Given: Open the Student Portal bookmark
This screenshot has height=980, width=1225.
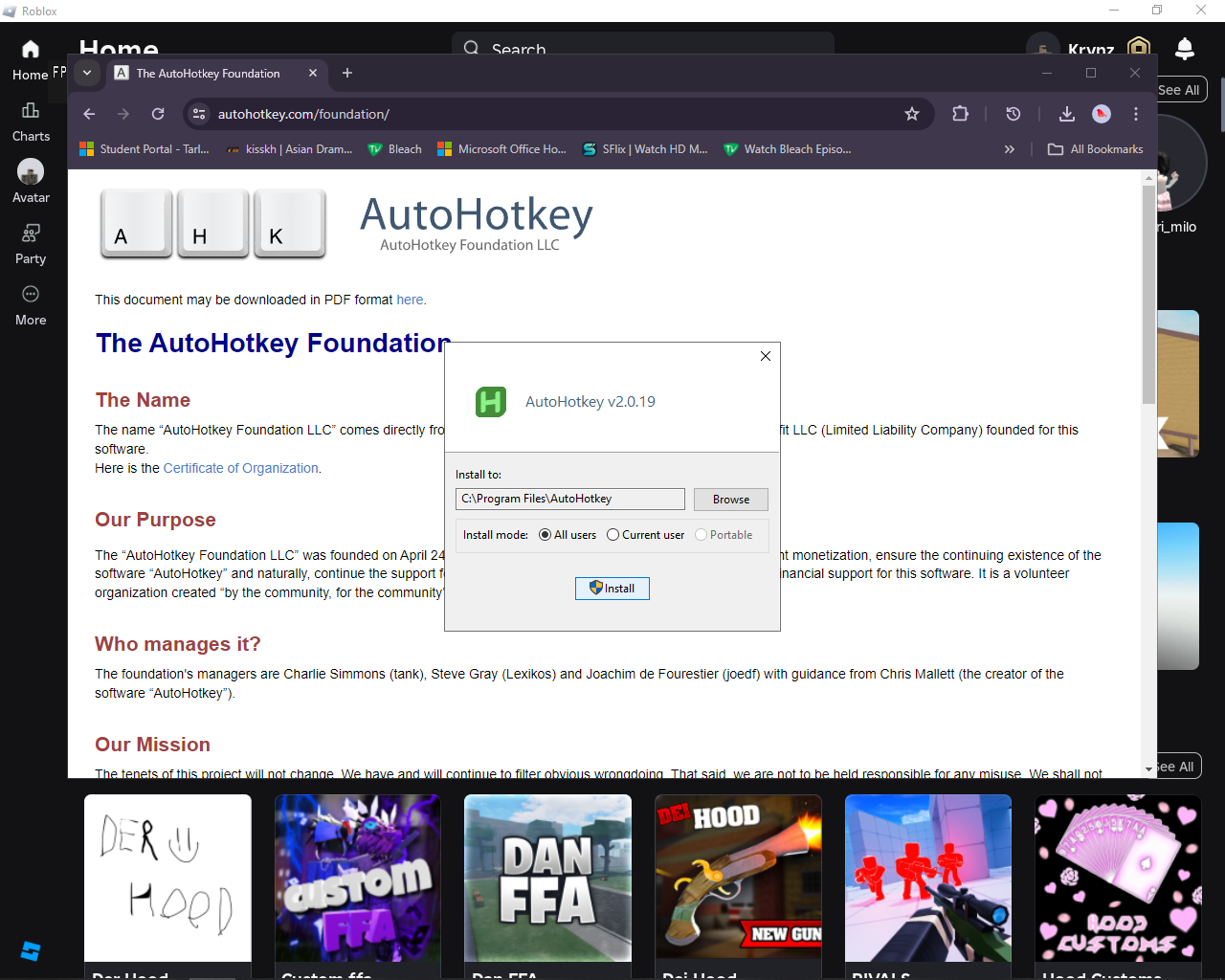Looking at the screenshot, I should (145, 149).
